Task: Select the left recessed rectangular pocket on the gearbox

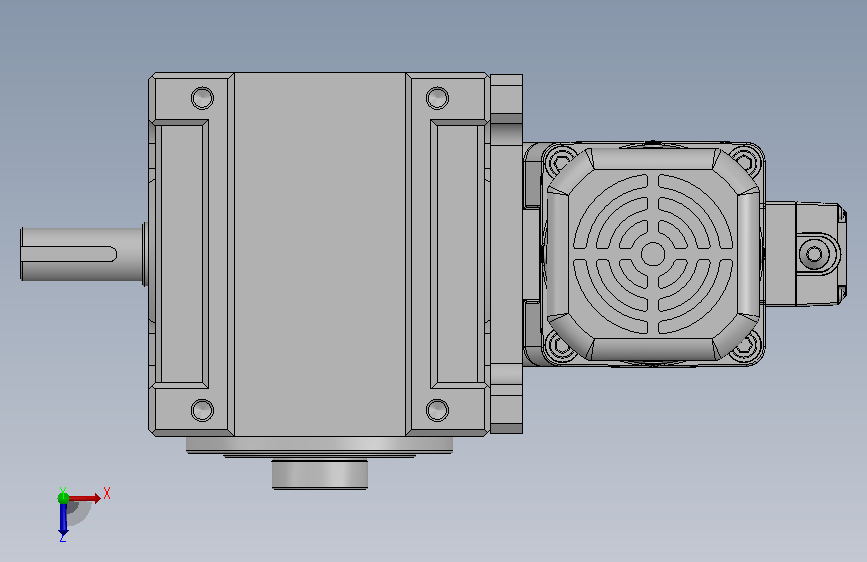Action: (182, 254)
